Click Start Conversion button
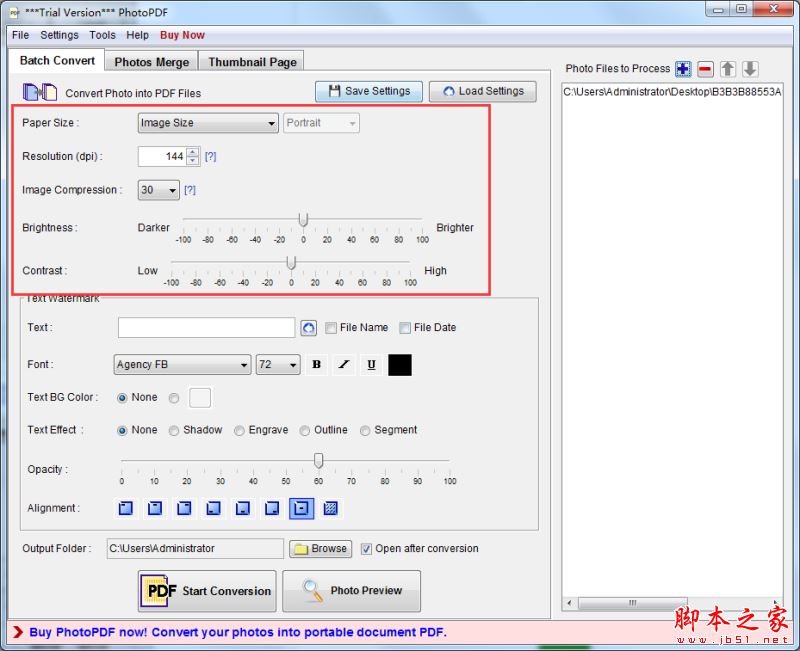The height and width of the screenshot is (651, 800). coord(207,591)
